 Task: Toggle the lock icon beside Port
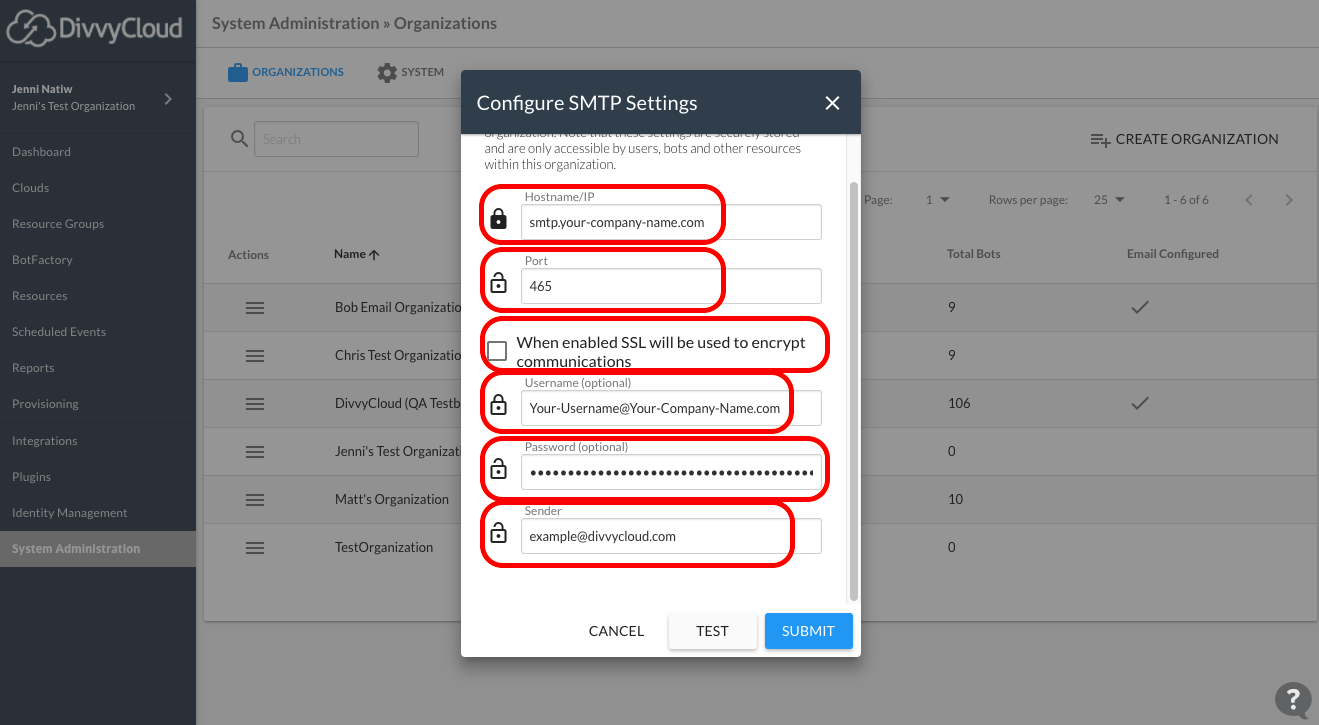pyautogui.click(x=498, y=284)
